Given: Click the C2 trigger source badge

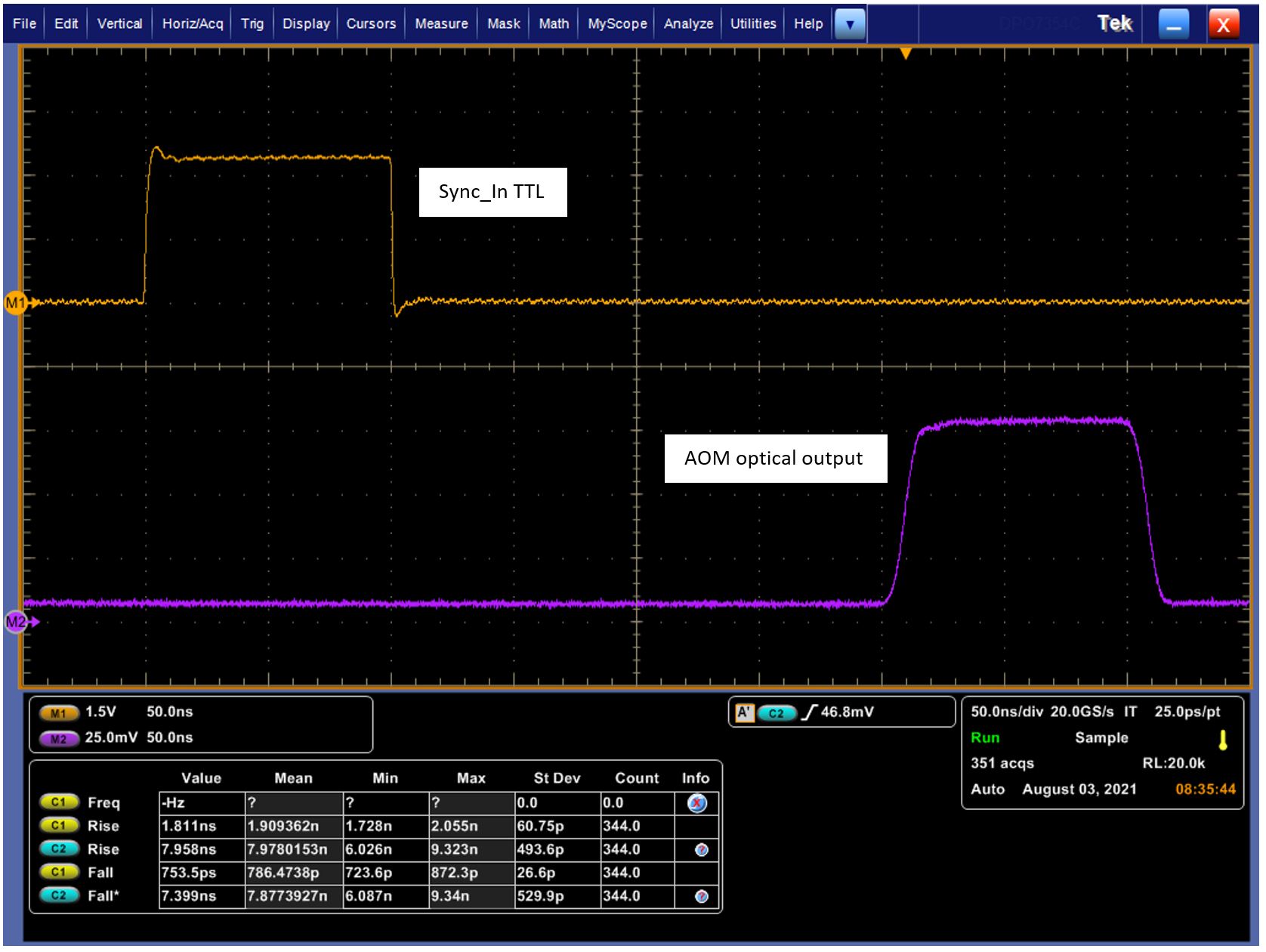Looking at the screenshot, I should [777, 712].
